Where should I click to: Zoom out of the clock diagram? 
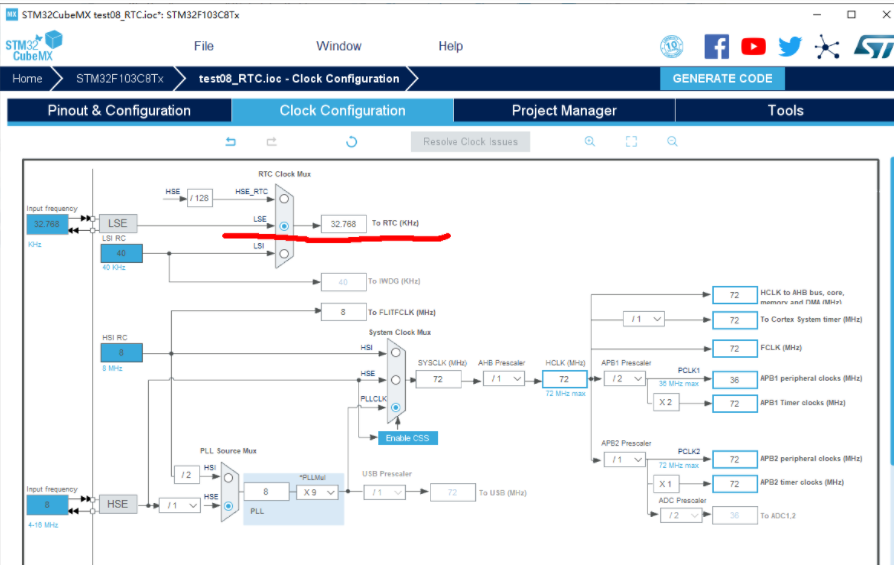pyautogui.click(x=672, y=141)
